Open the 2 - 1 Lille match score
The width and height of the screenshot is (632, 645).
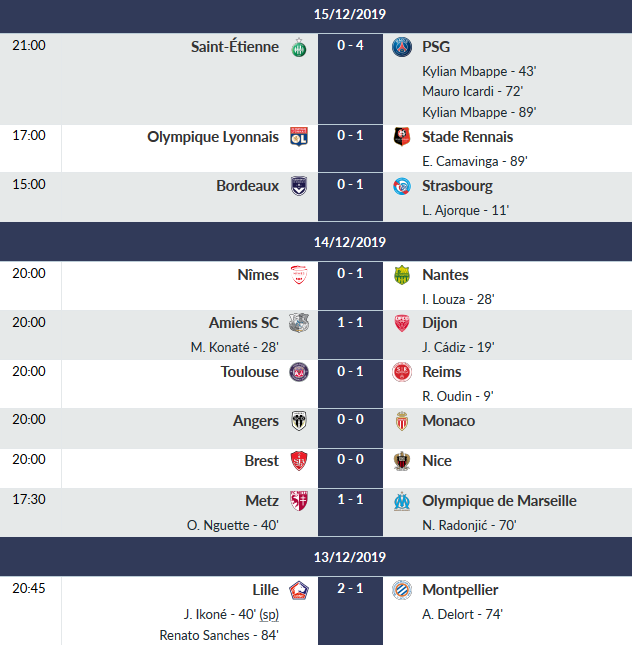point(350,590)
